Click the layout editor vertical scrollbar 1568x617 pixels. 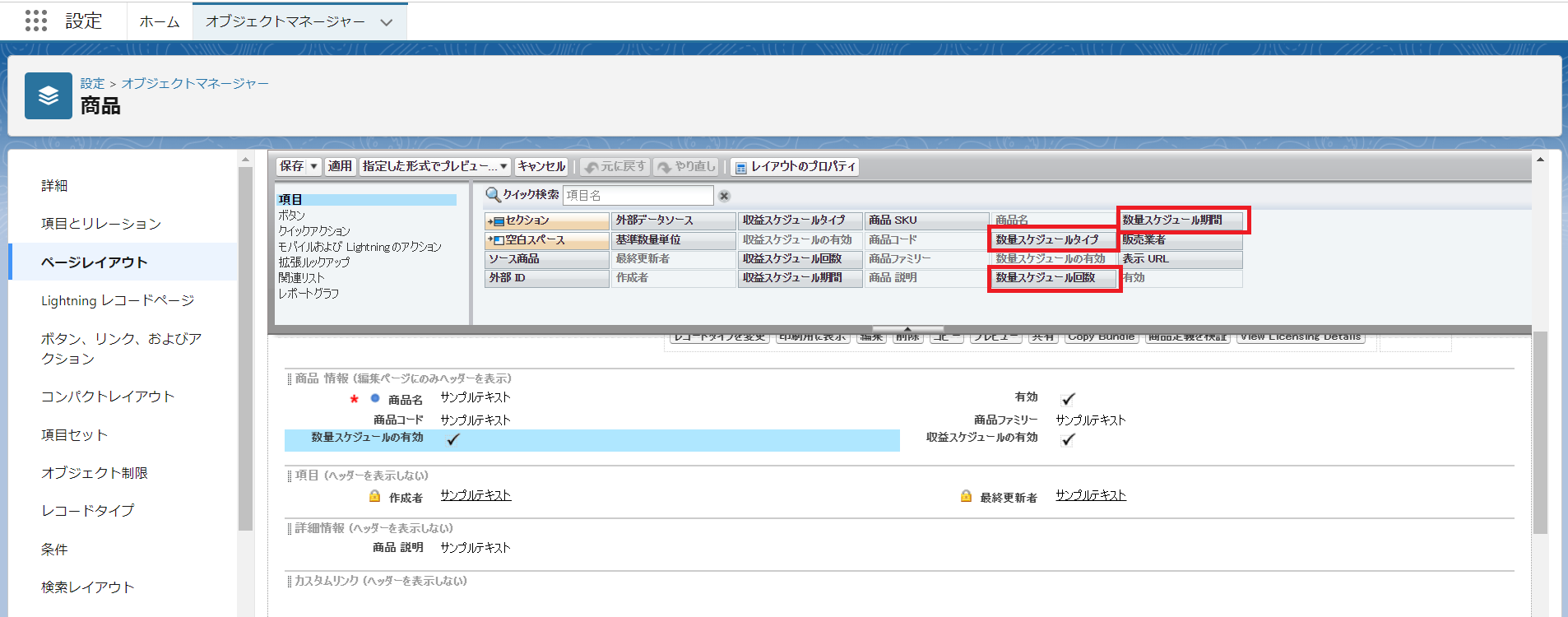click(x=1541, y=432)
